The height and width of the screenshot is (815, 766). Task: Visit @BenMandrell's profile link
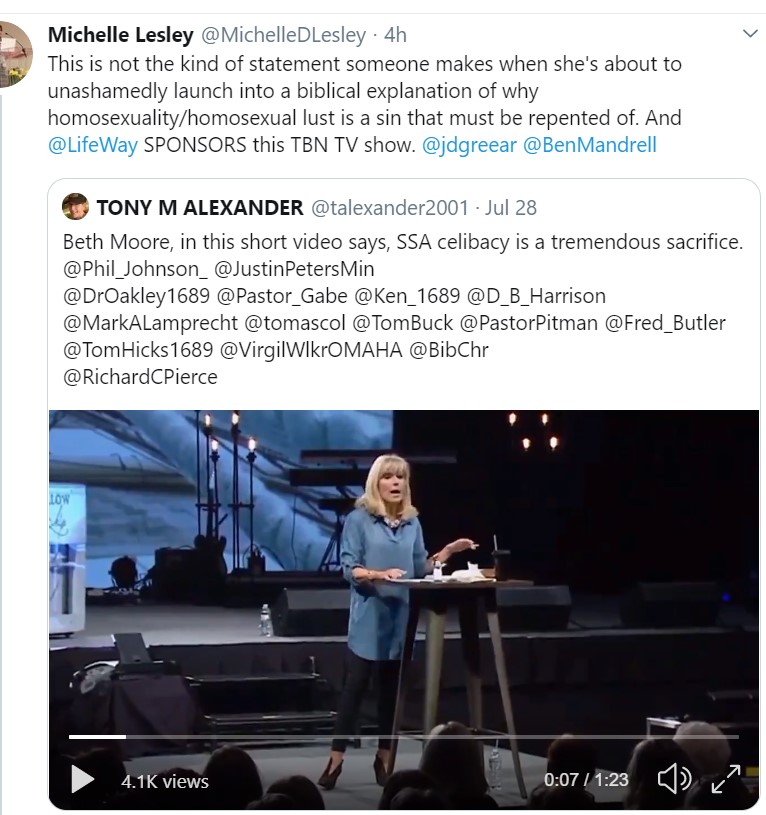[x=590, y=145]
